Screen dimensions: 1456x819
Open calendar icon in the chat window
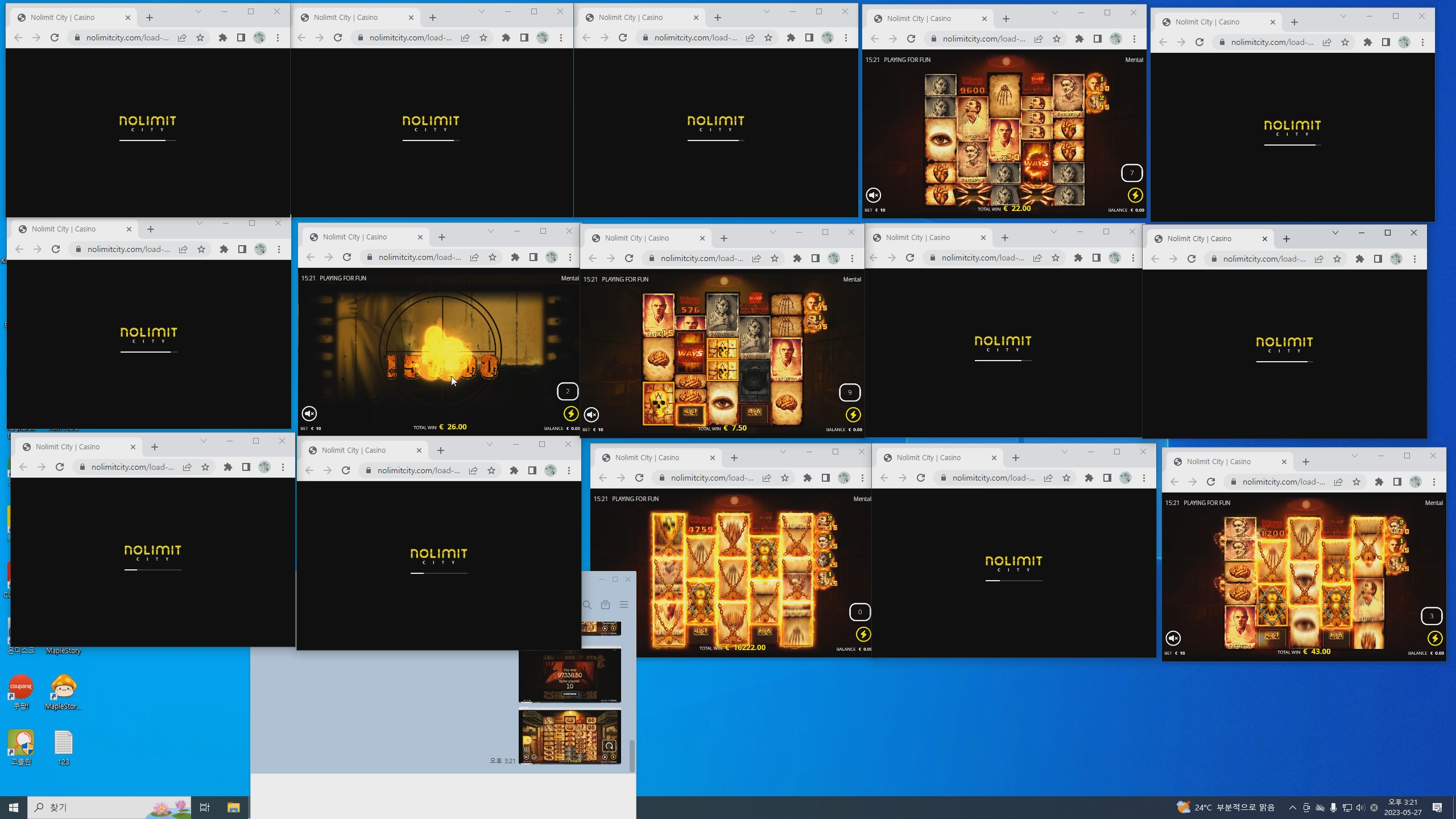pos(606,605)
